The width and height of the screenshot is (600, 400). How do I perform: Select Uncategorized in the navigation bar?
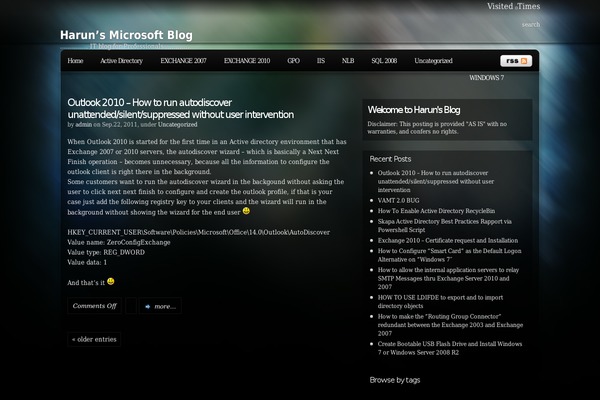tap(433, 61)
